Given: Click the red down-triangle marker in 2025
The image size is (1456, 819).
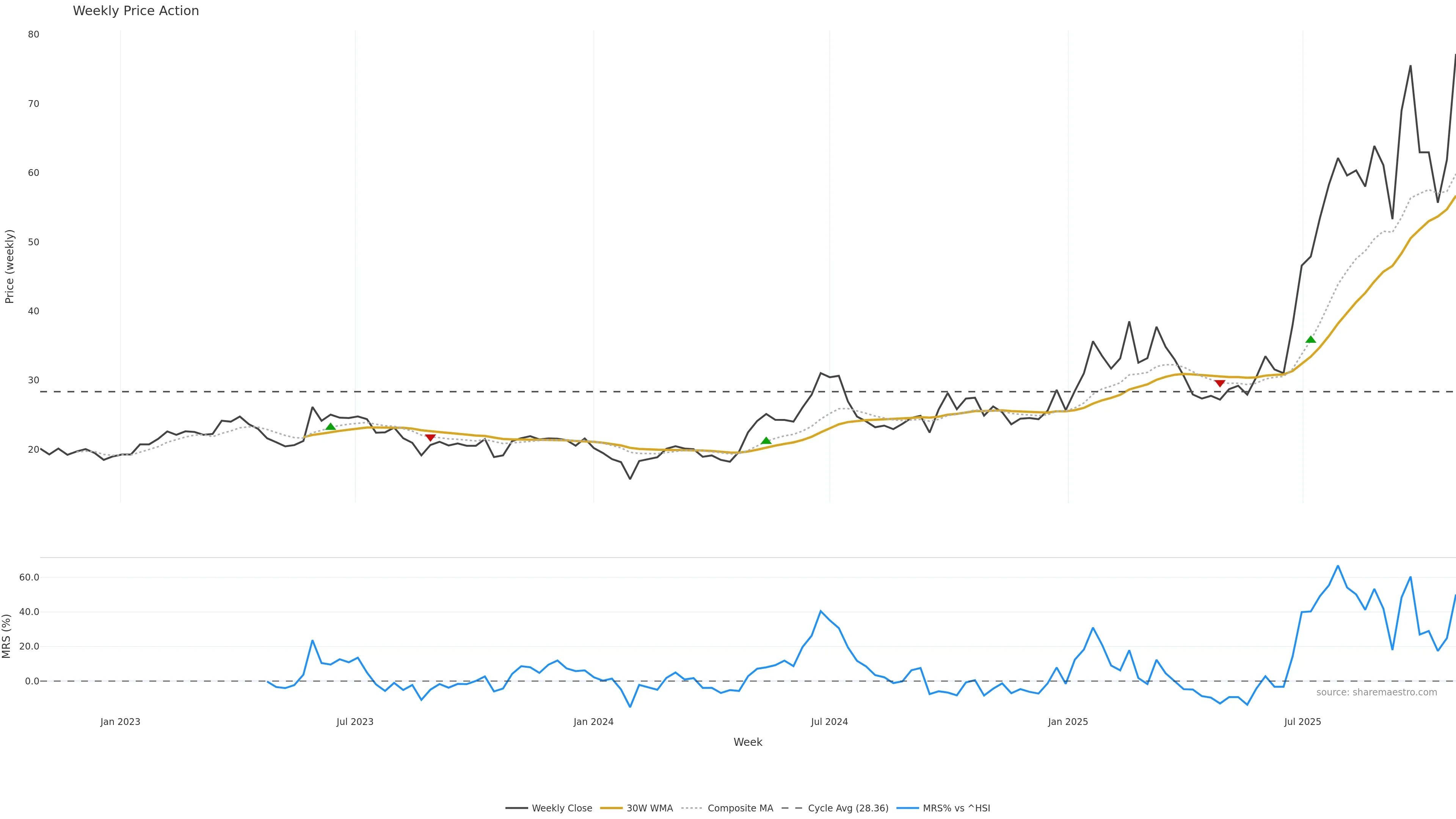Looking at the screenshot, I should 1220,383.
